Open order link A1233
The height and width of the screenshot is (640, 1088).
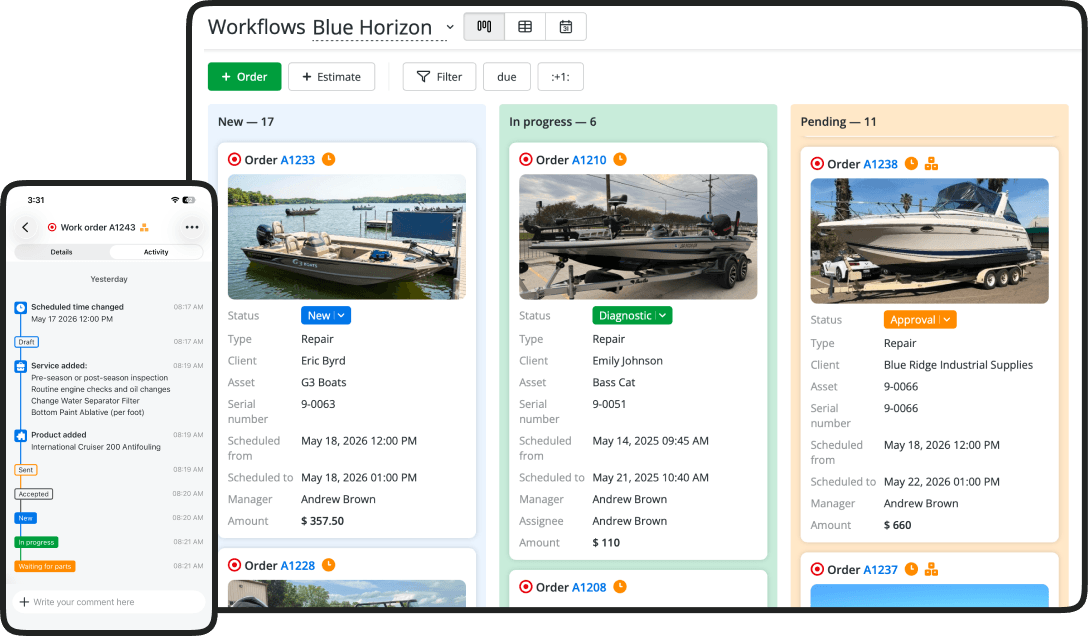[x=298, y=160]
